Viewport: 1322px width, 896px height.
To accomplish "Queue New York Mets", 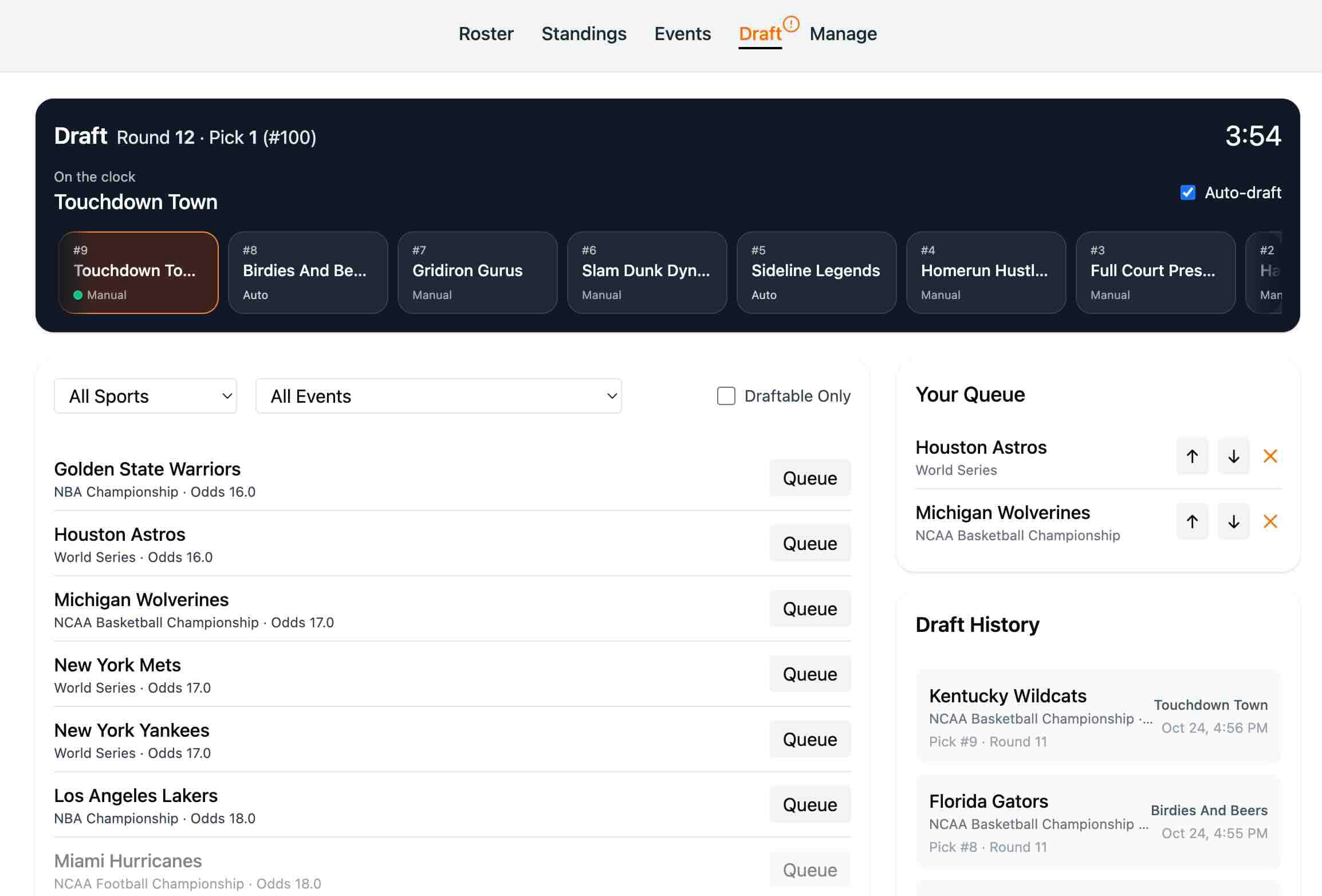I will (x=810, y=674).
